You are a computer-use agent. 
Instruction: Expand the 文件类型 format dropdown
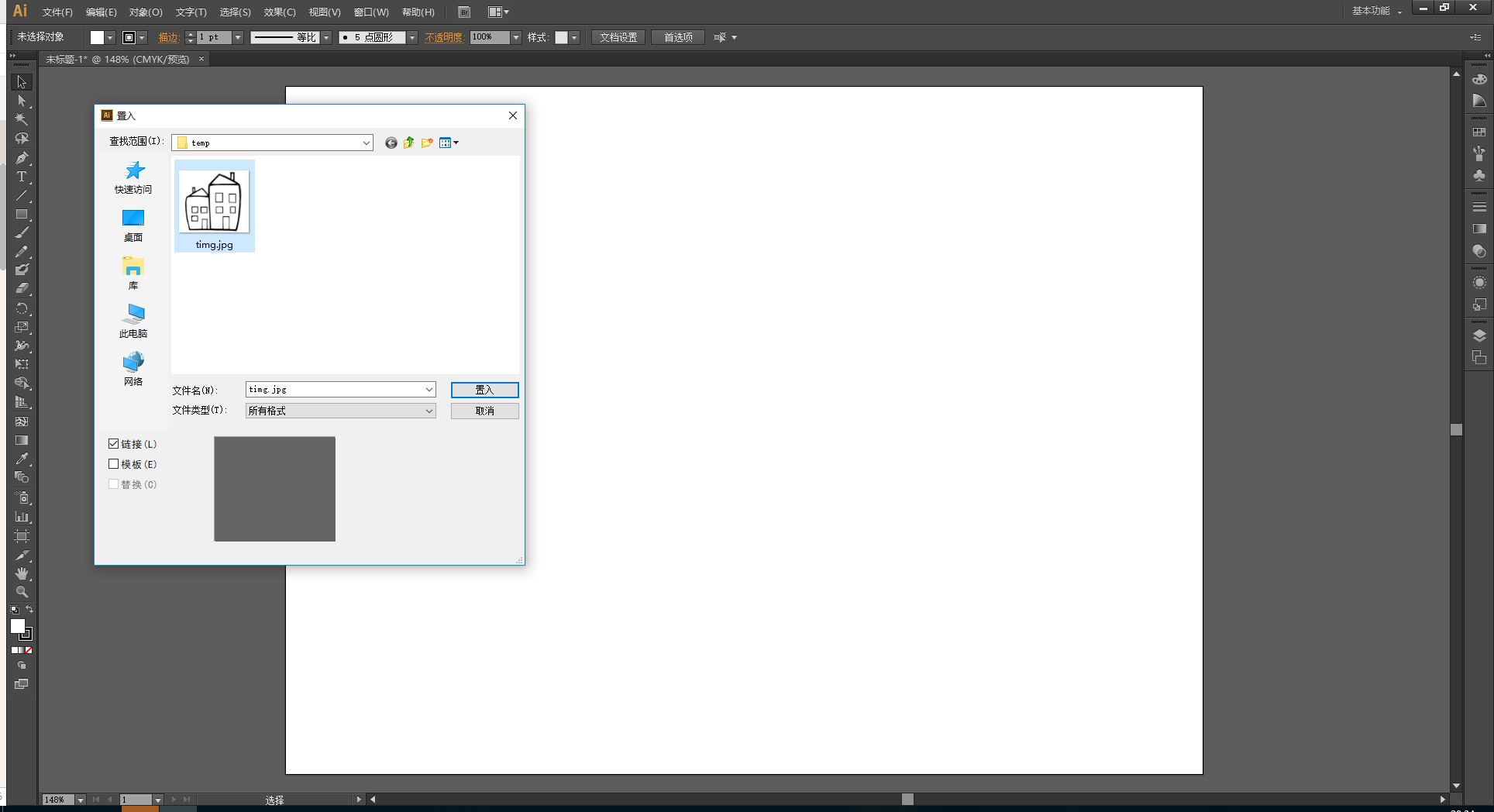click(x=429, y=411)
